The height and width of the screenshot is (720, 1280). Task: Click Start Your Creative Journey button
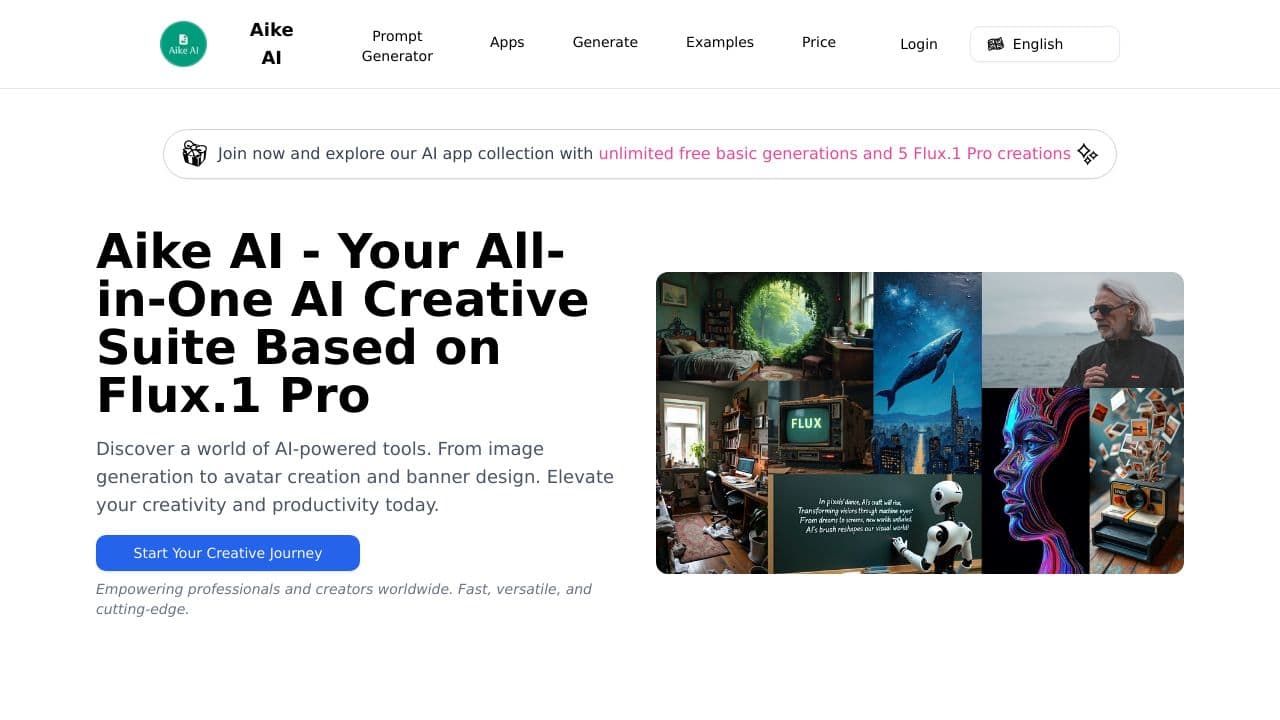pyautogui.click(x=228, y=553)
